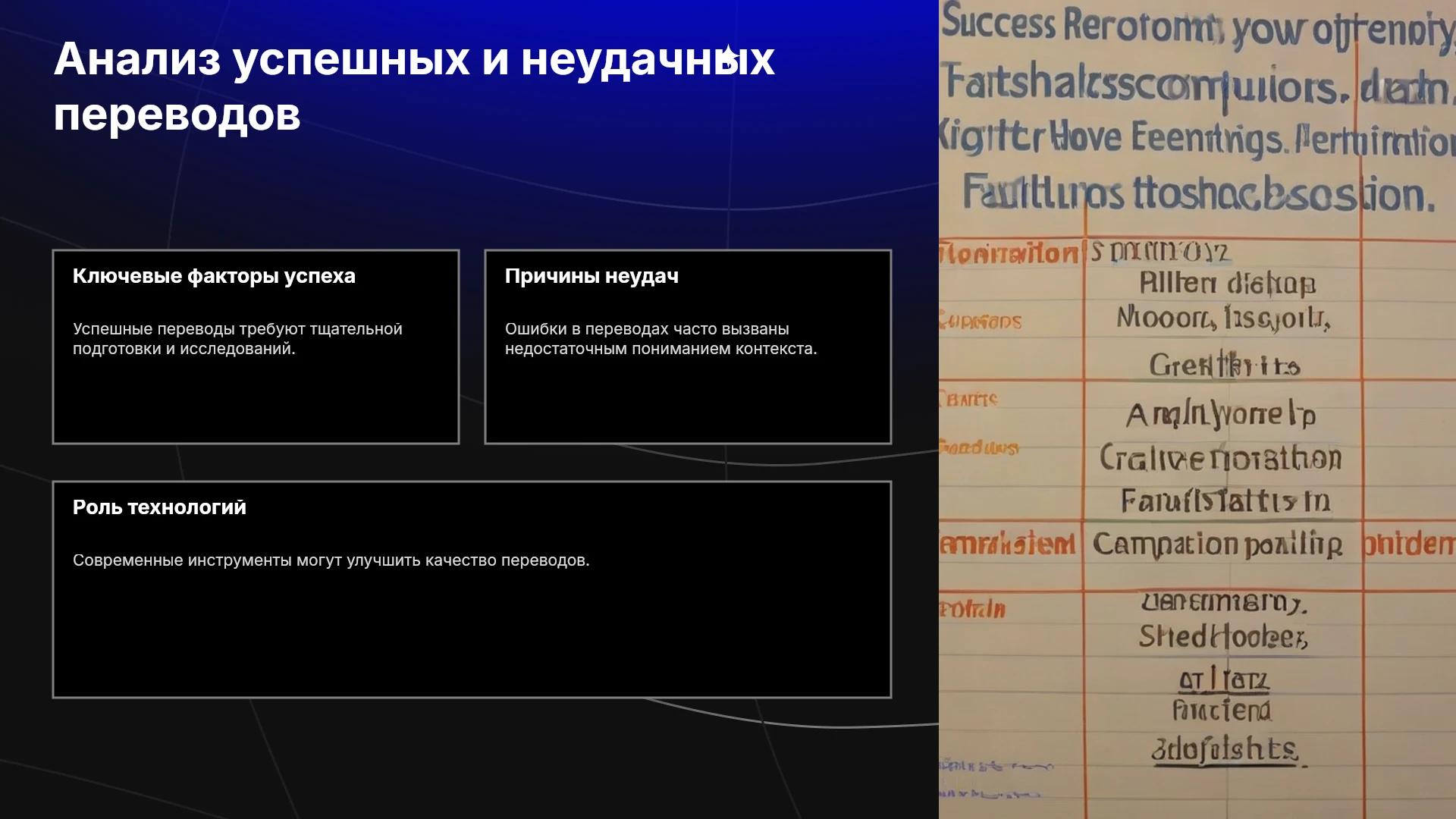Click the empty lower area of Причины неудач card
This screenshot has width=1456, height=819.
click(688, 402)
